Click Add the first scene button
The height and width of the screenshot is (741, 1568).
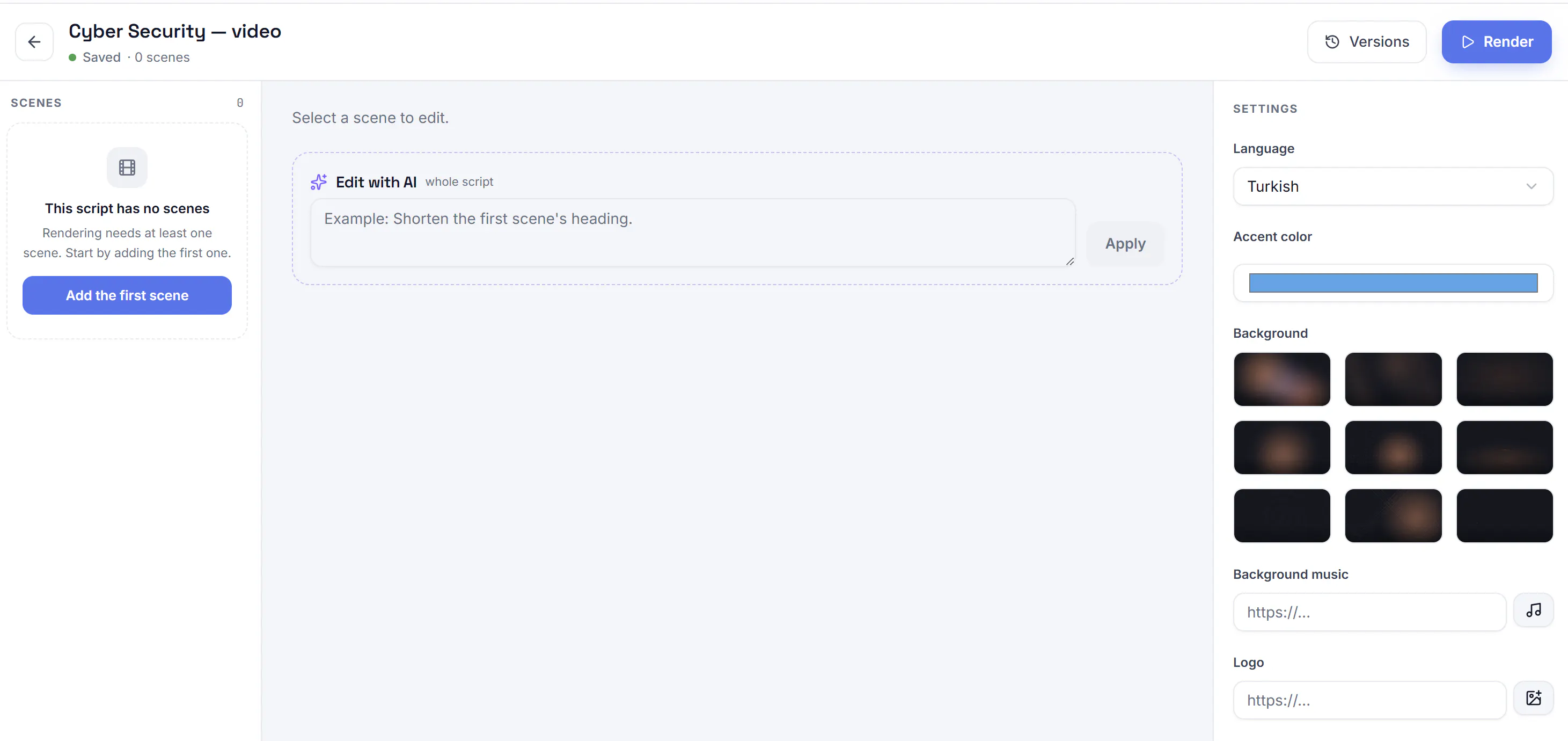(127, 295)
